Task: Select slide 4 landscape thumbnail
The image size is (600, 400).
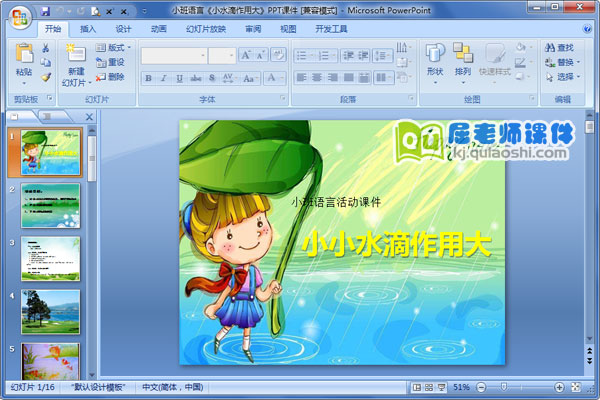Action: coord(51,312)
